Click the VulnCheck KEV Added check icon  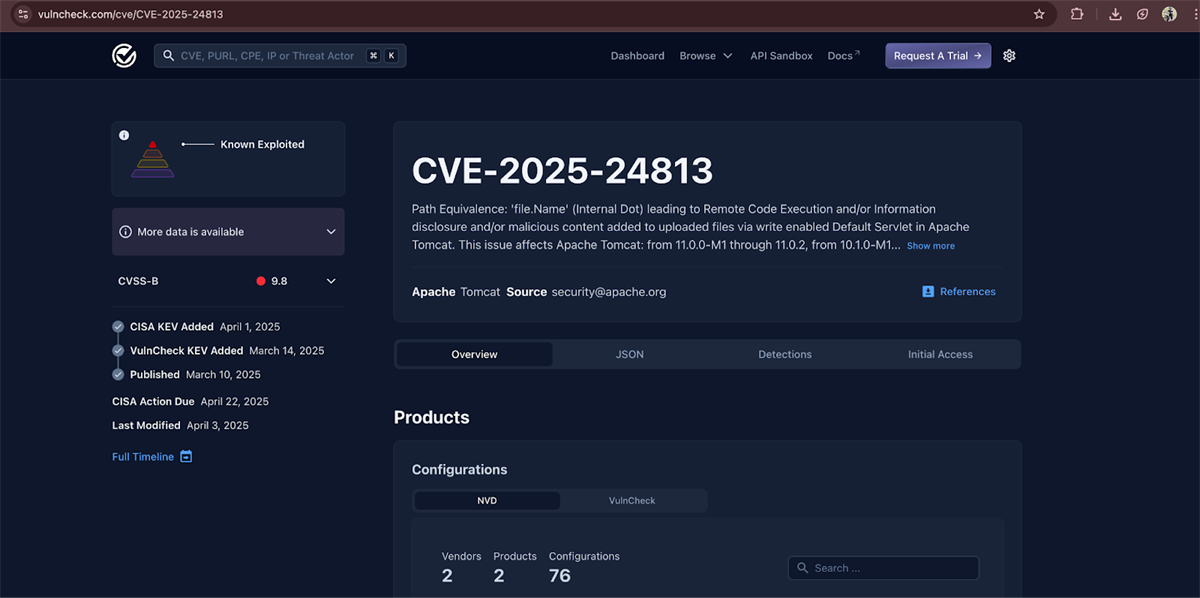click(118, 351)
